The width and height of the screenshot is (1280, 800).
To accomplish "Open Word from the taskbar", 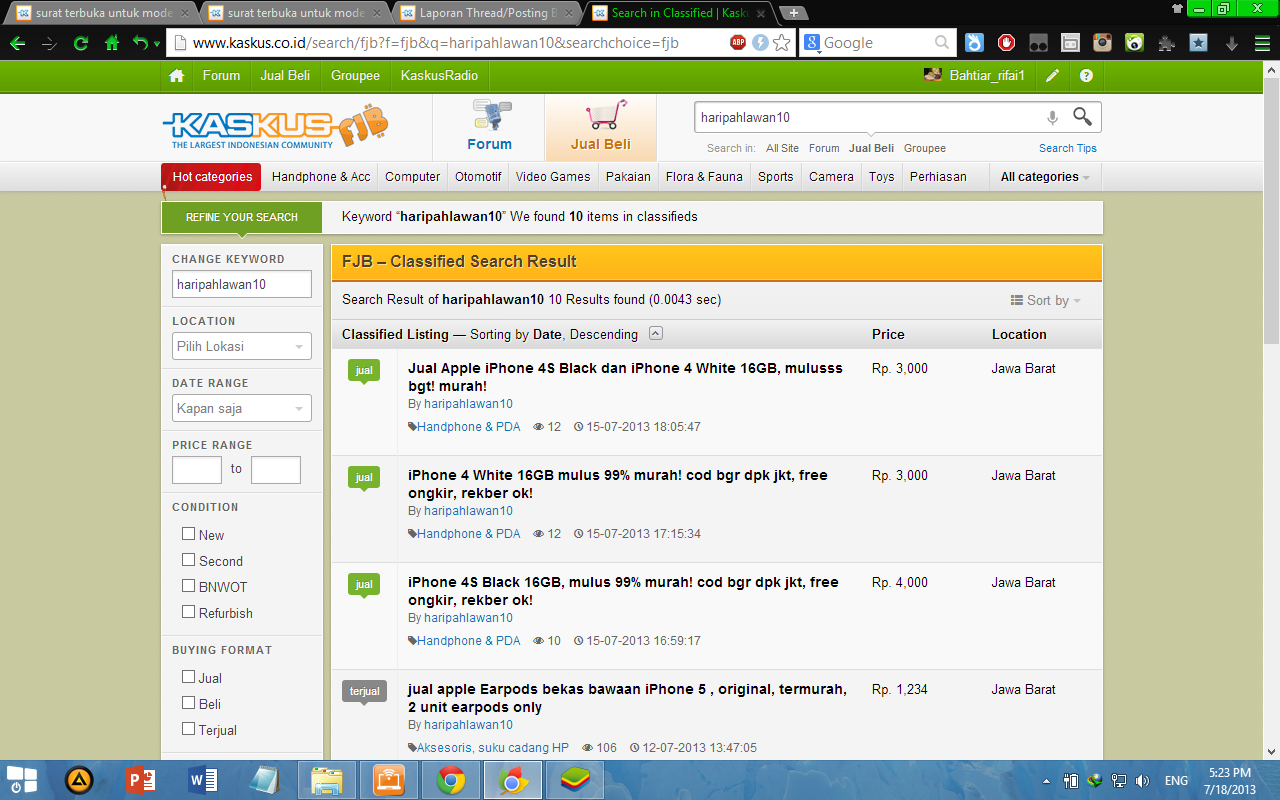I will click(203, 779).
